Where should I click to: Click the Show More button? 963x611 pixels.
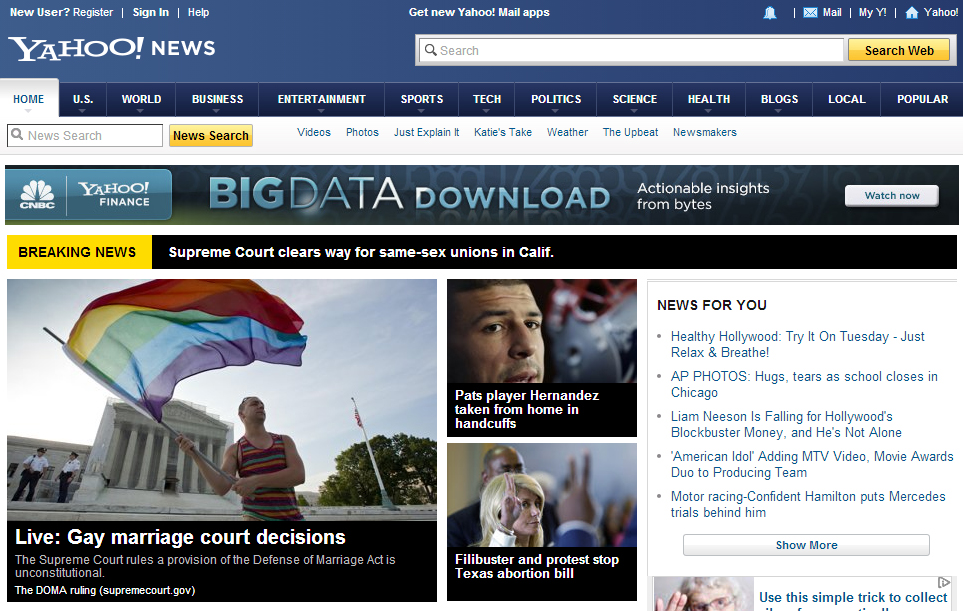(806, 545)
